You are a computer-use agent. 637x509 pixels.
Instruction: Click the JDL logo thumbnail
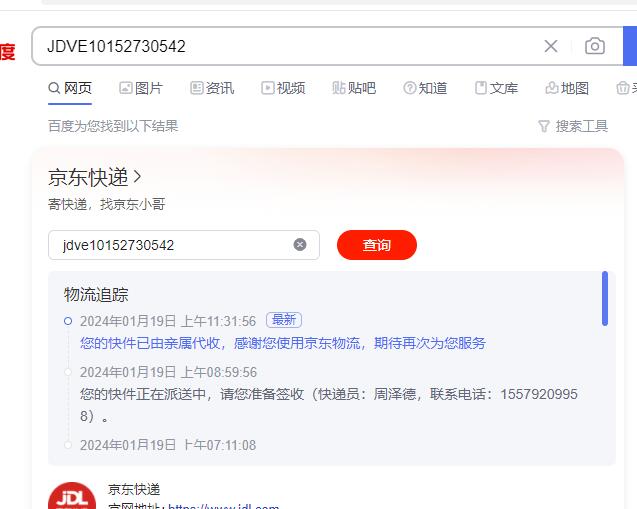pos(72,496)
